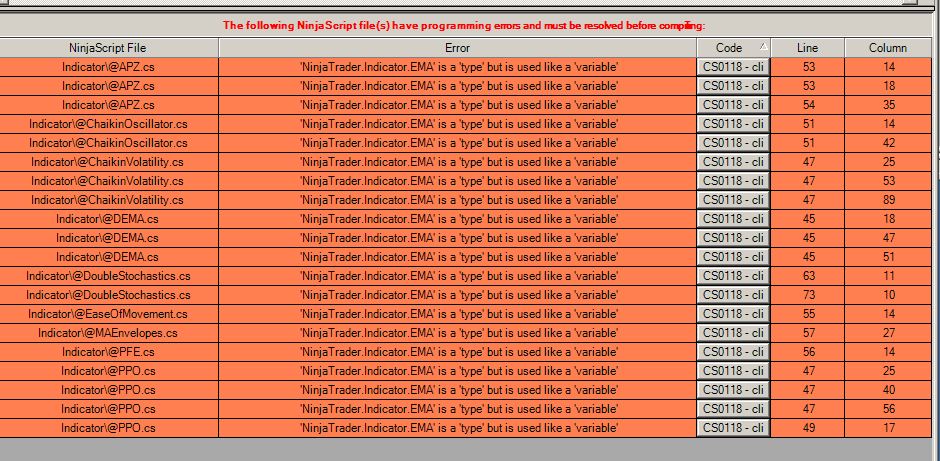940x461 pixels.
Task: Open CS0118 button for @DEMA.cs column 47
Action: pos(733,238)
